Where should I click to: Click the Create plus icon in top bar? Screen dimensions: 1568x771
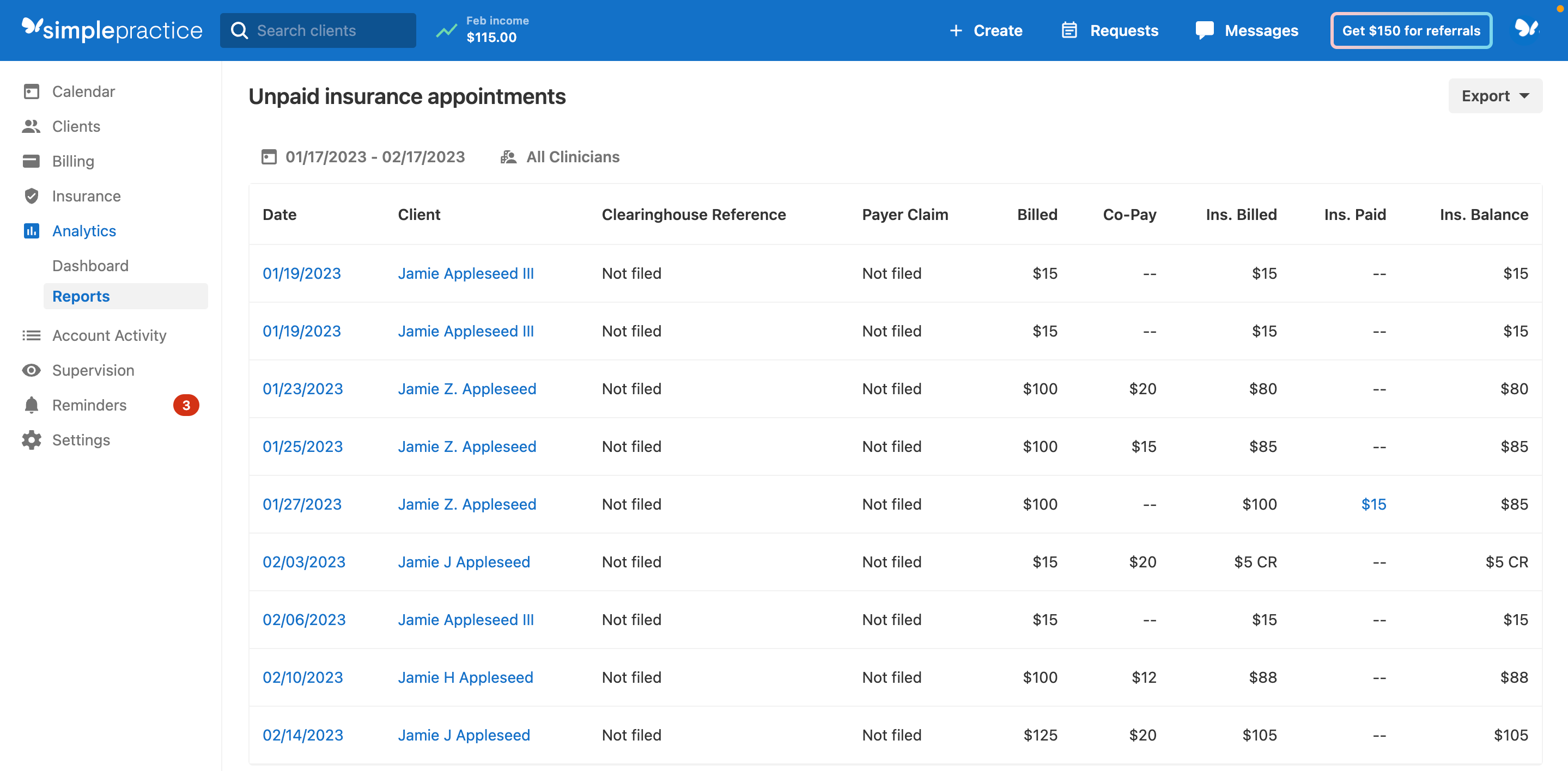pyautogui.click(x=956, y=30)
